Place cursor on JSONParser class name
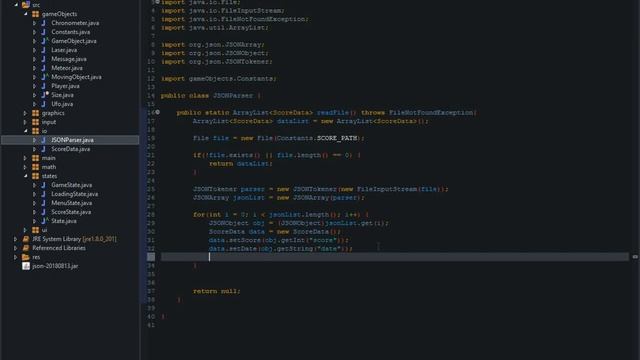 tap(233, 96)
